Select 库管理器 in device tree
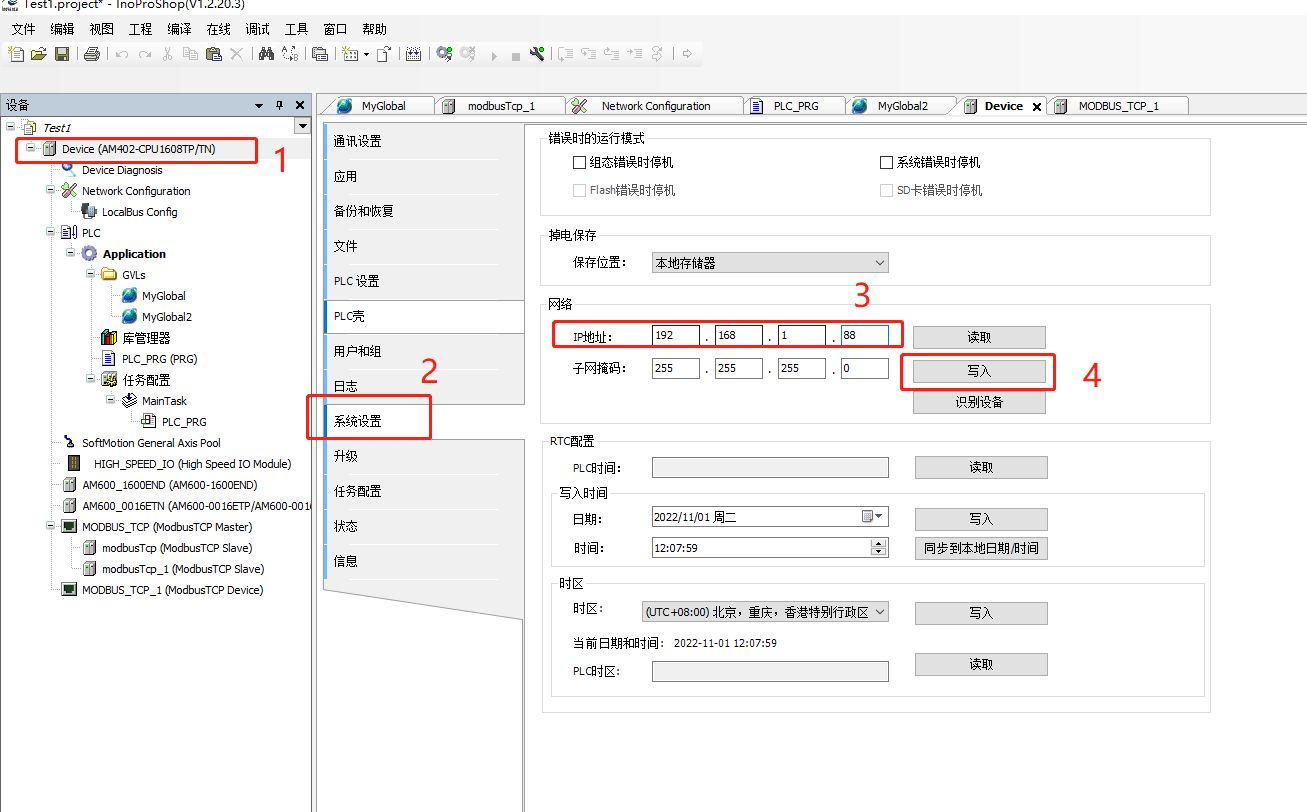The width and height of the screenshot is (1307, 812). [x=146, y=338]
